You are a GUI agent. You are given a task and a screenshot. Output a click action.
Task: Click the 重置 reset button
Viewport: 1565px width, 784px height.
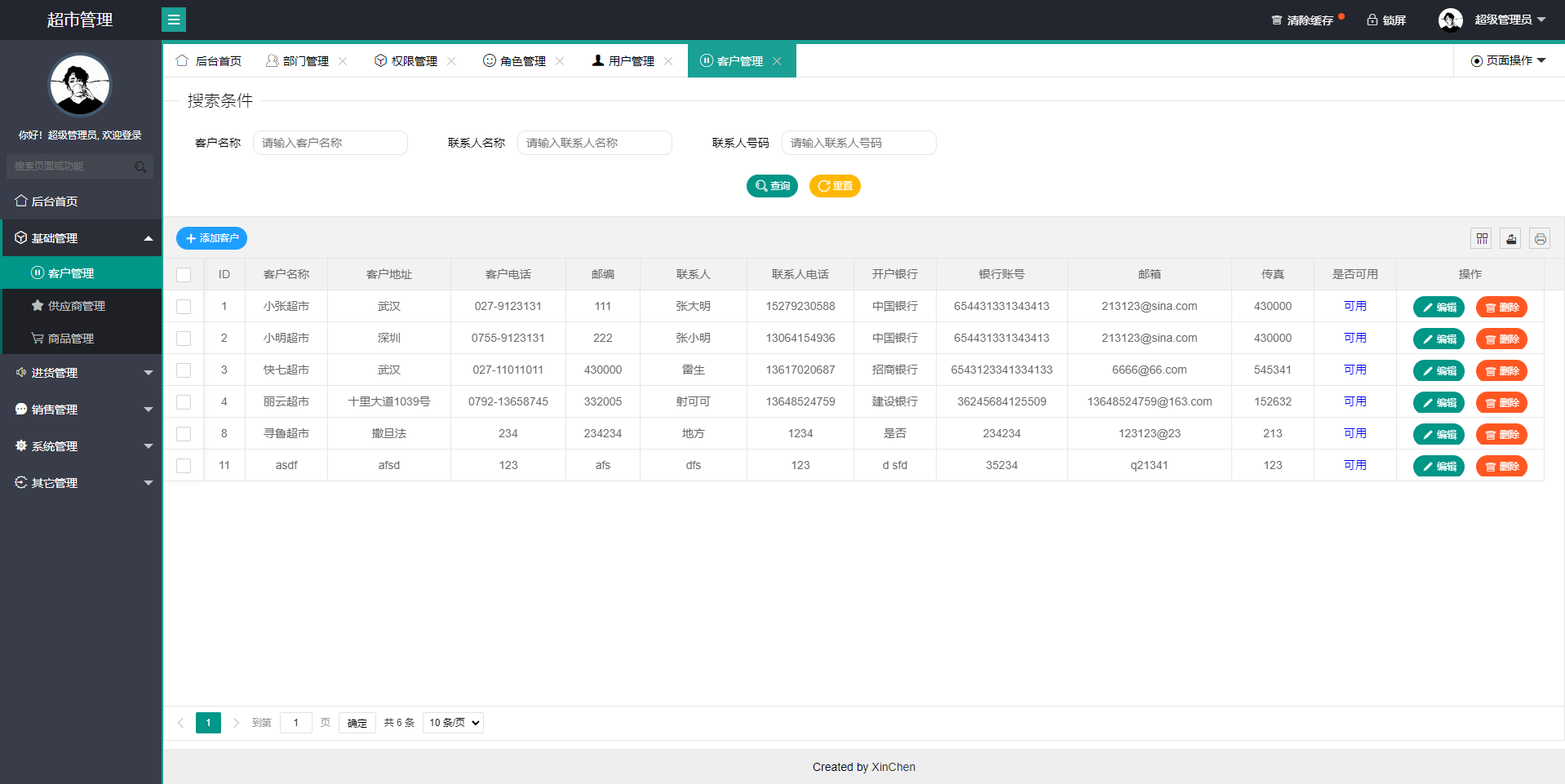click(x=835, y=186)
